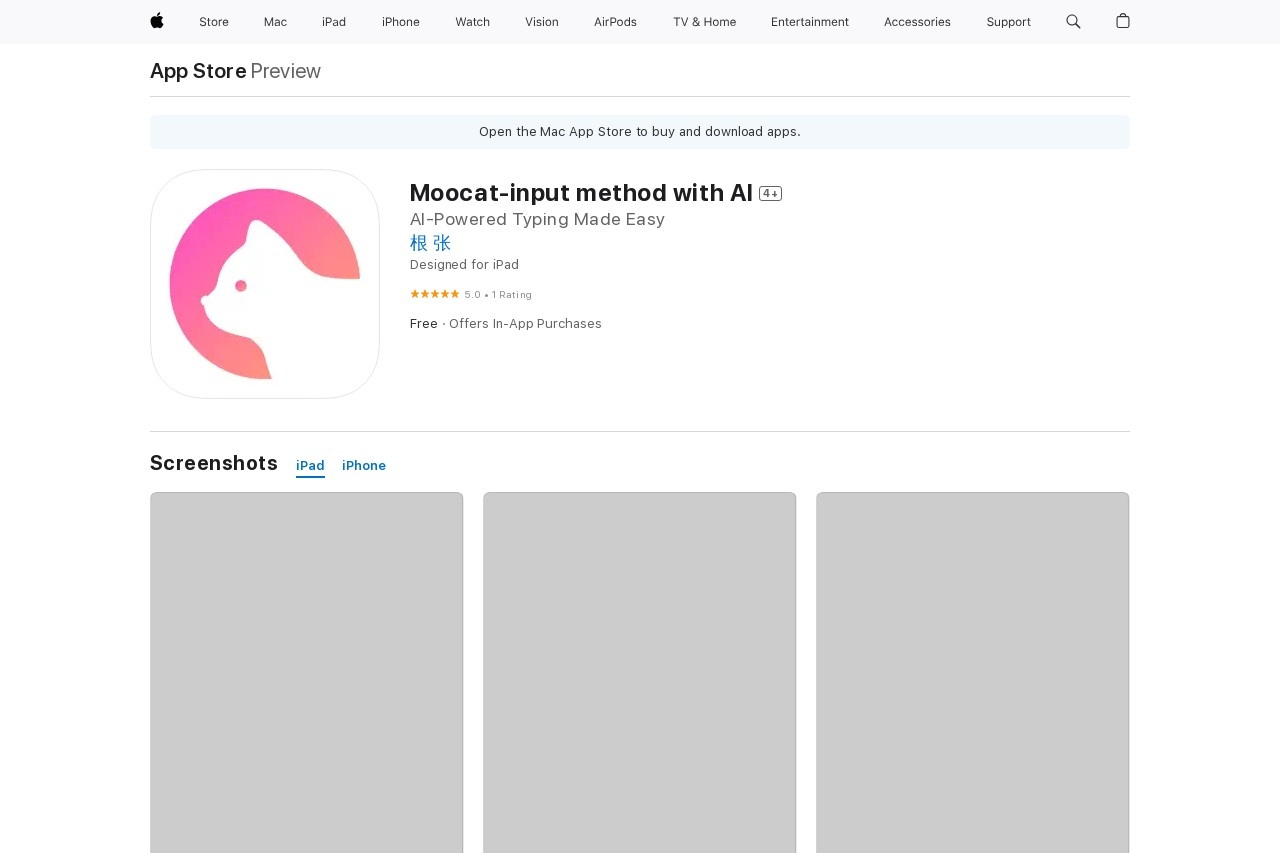Open the third iPad screenshot thumbnail
1280x853 pixels.
click(x=973, y=672)
